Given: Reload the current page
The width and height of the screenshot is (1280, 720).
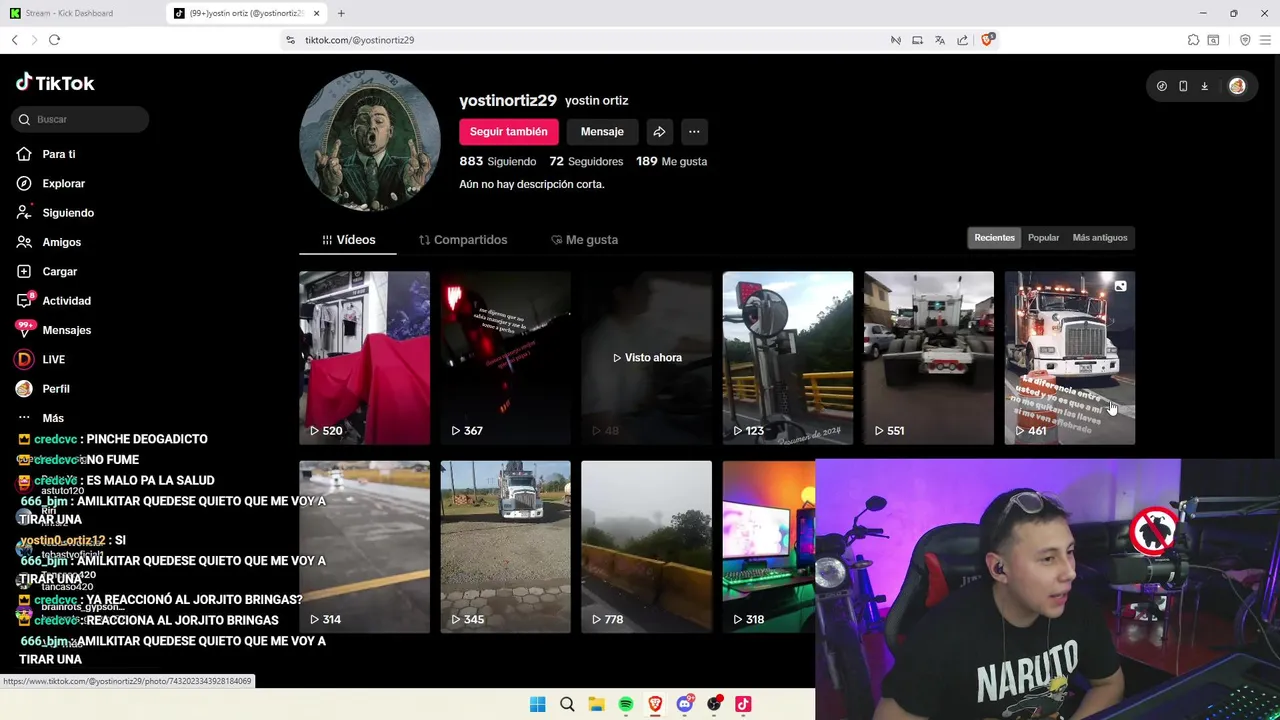Looking at the screenshot, I should [54, 40].
